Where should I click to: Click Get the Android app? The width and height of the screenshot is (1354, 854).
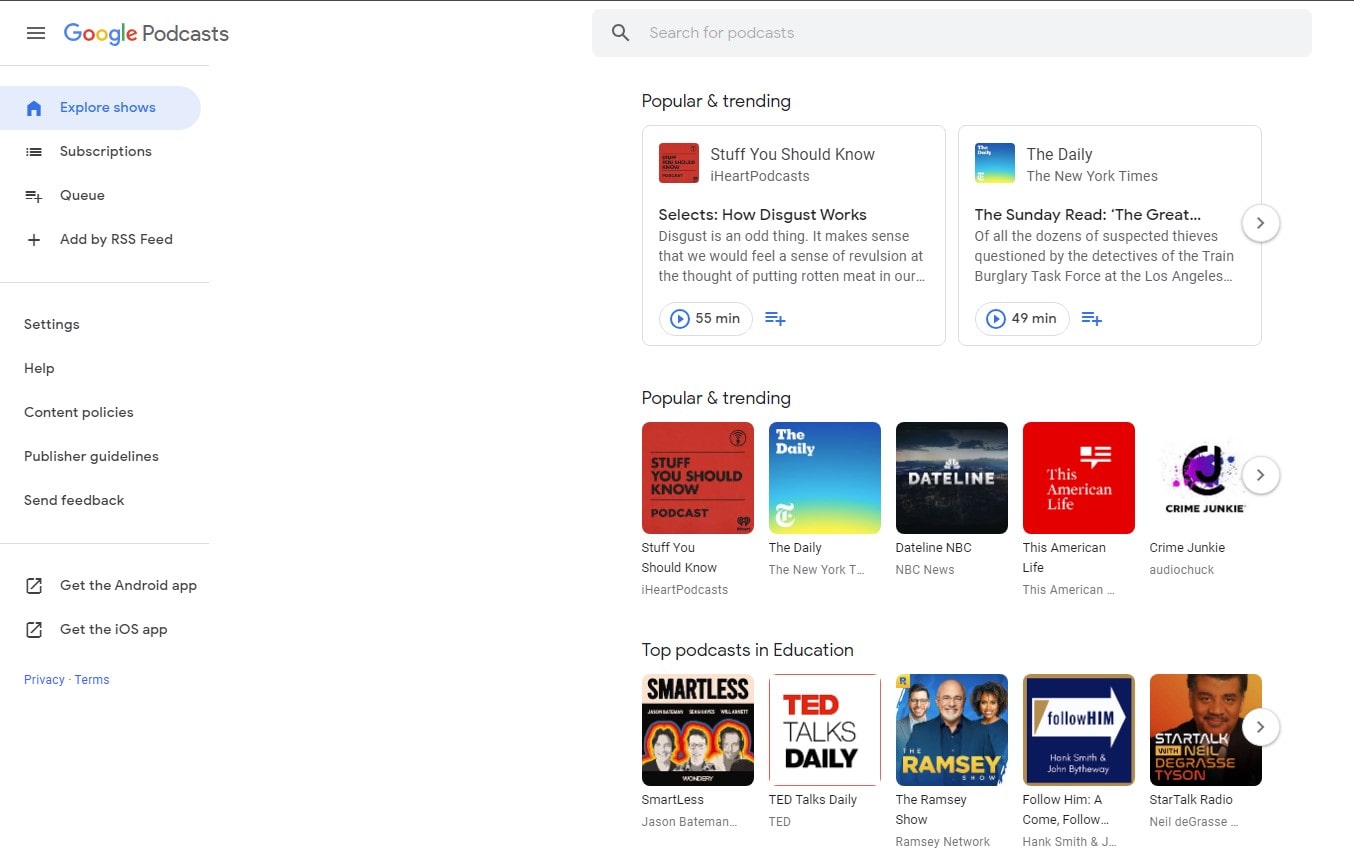[x=128, y=586]
